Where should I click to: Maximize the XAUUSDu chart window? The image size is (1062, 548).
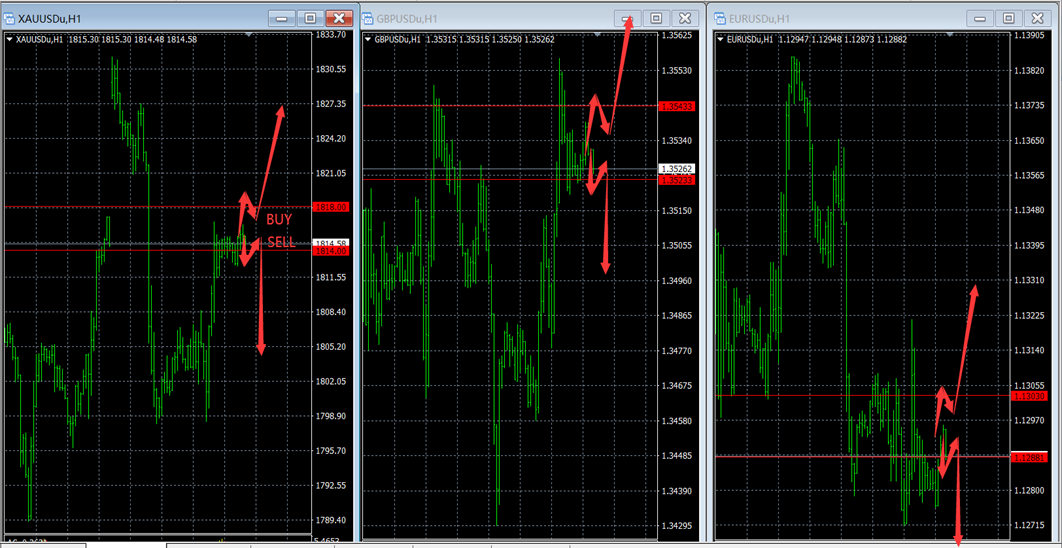tap(310, 18)
